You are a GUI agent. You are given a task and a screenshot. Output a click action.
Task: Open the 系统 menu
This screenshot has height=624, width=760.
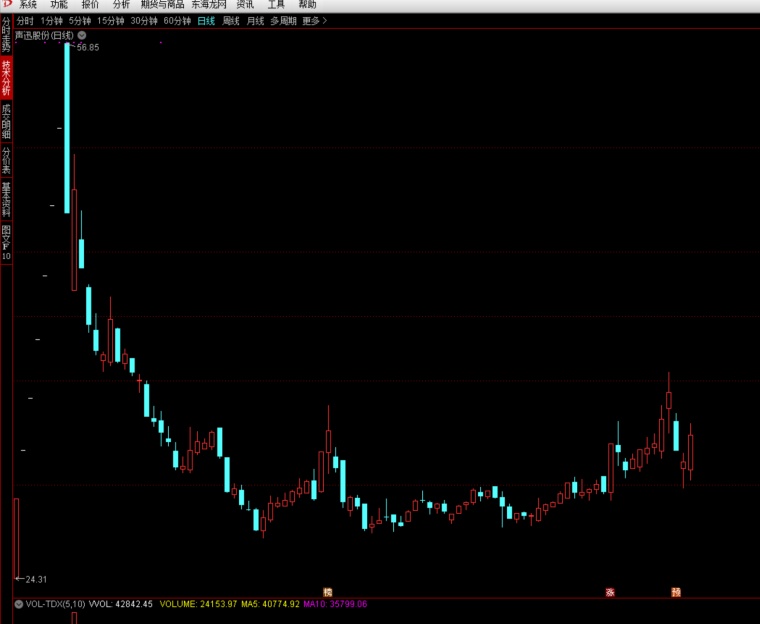(x=28, y=4)
